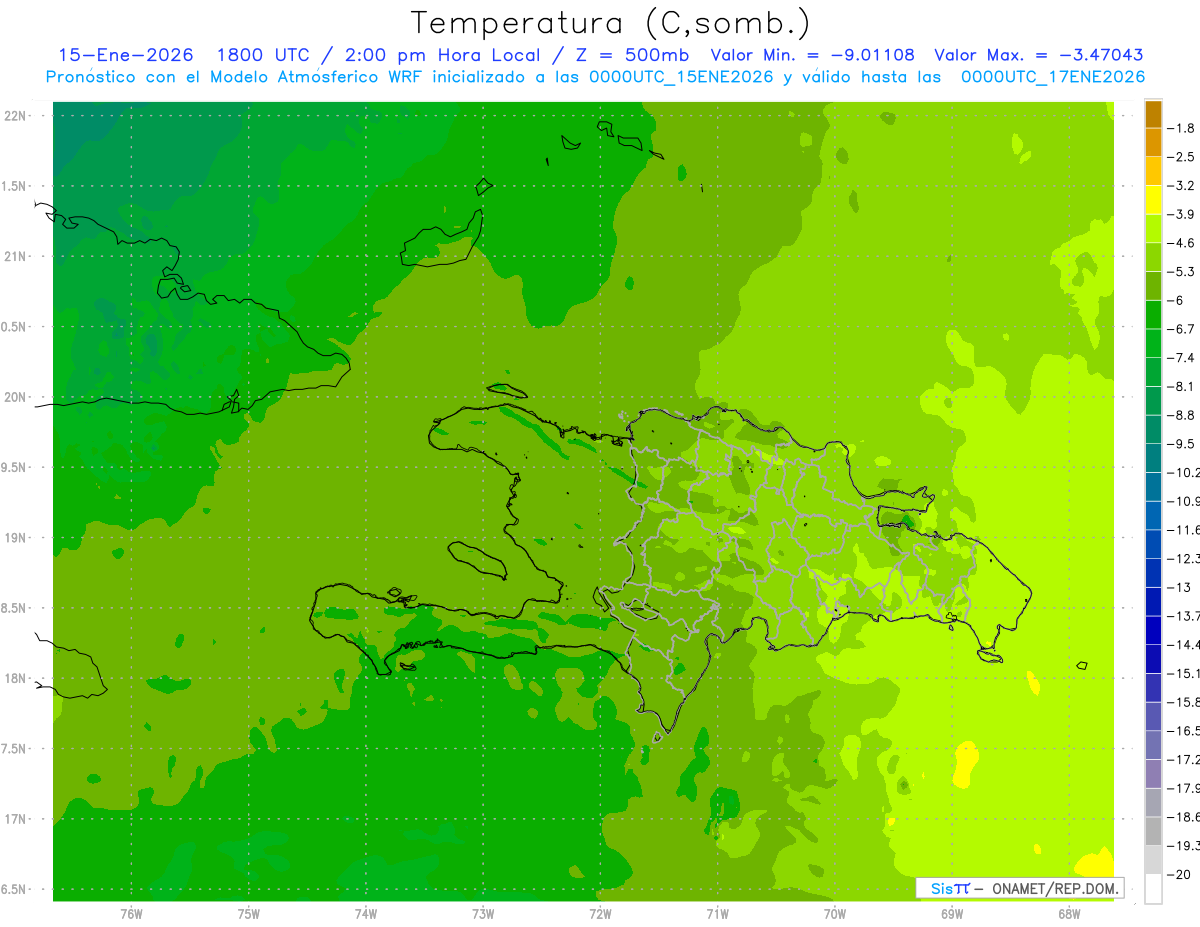Click the "19N" latitude label
The height and width of the screenshot is (927, 1200).
point(17,538)
